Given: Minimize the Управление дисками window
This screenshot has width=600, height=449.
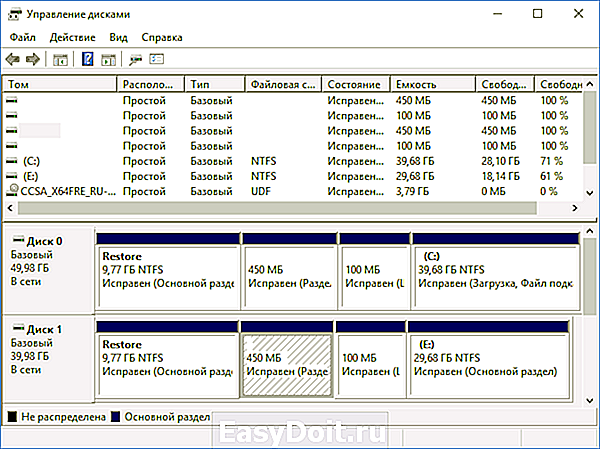Looking at the screenshot, I should (497, 14).
